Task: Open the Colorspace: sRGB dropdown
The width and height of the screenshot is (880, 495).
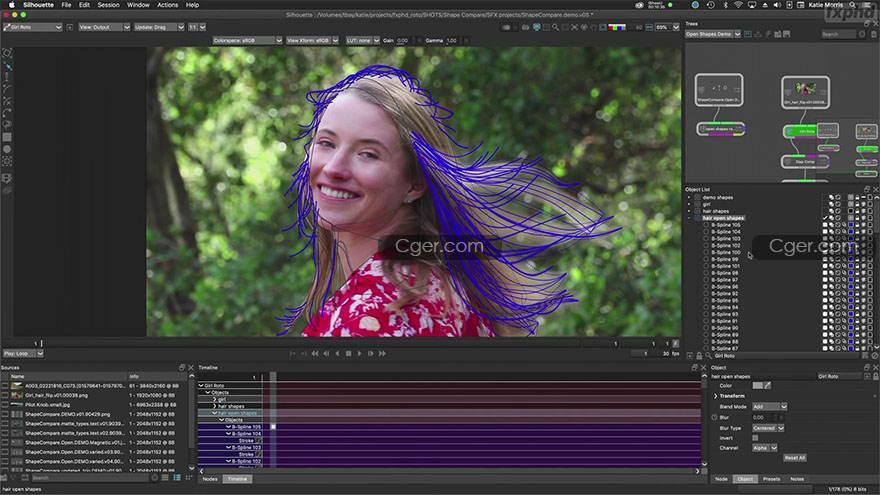Action: [248, 40]
